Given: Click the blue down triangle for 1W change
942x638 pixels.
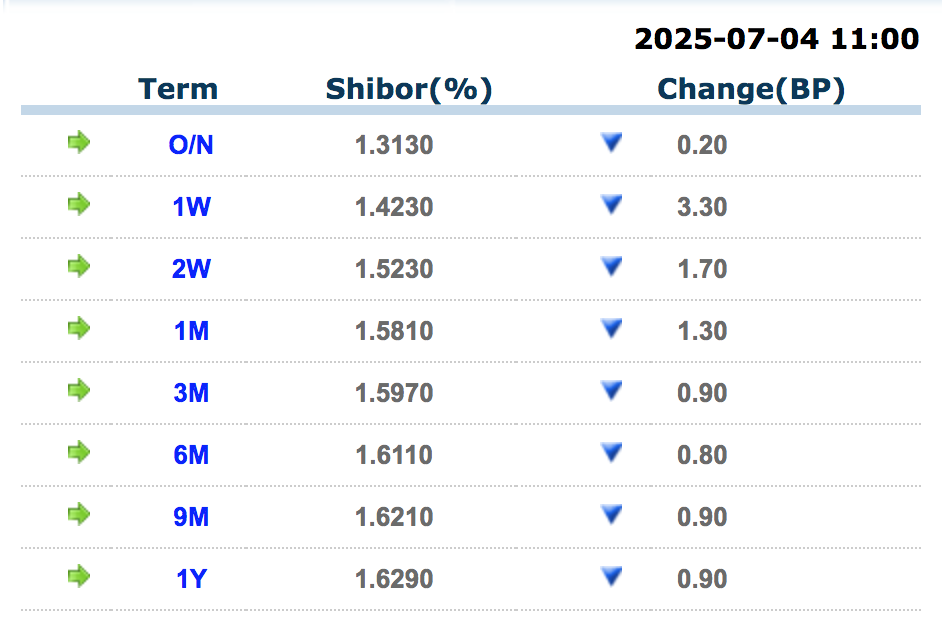Looking at the screenshot, I should [x=612, y=205].
